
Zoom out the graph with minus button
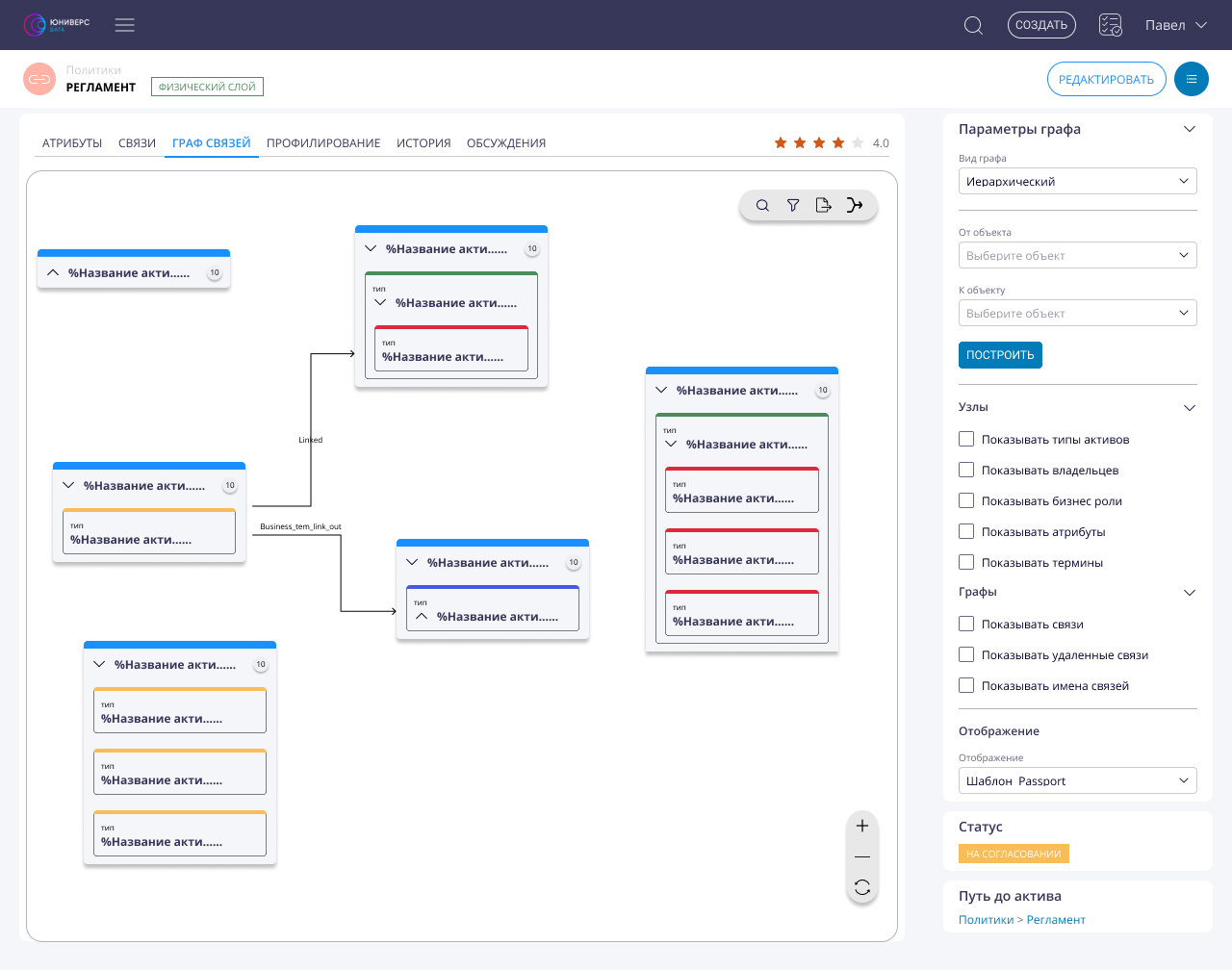pyautogui.click(x=862, y=856)
